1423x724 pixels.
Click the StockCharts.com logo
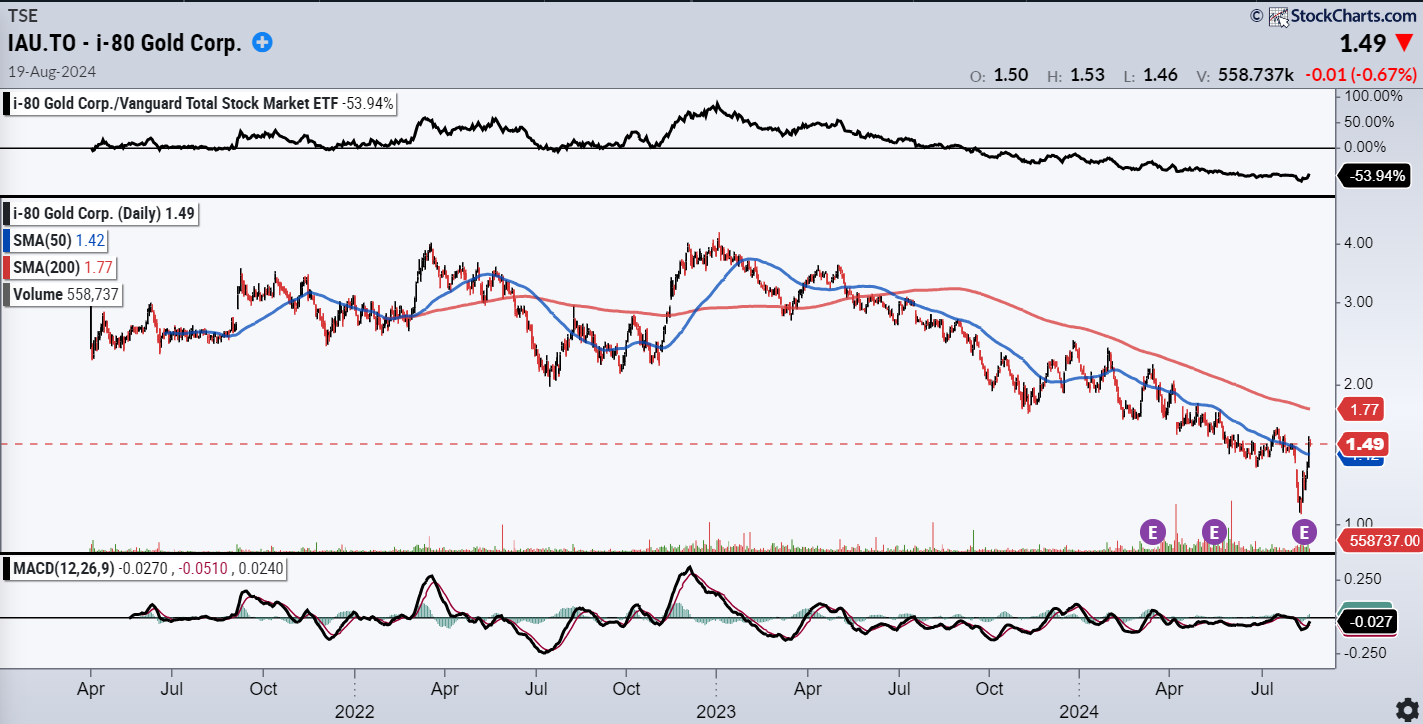point(1343,15)
